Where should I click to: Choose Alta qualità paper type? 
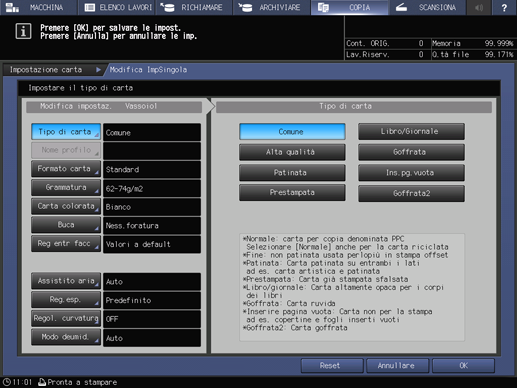click(x=292, y=152)
